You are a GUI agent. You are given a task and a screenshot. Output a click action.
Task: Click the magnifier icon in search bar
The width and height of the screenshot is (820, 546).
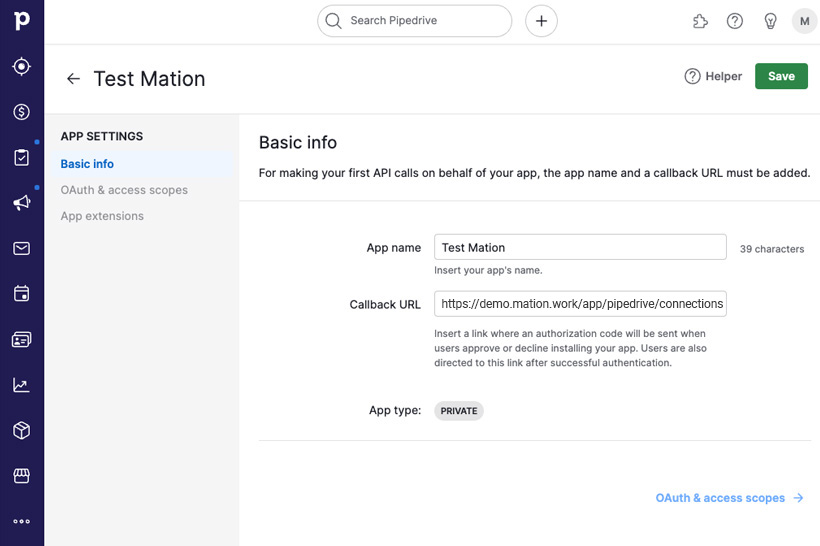tap(333, 21)
